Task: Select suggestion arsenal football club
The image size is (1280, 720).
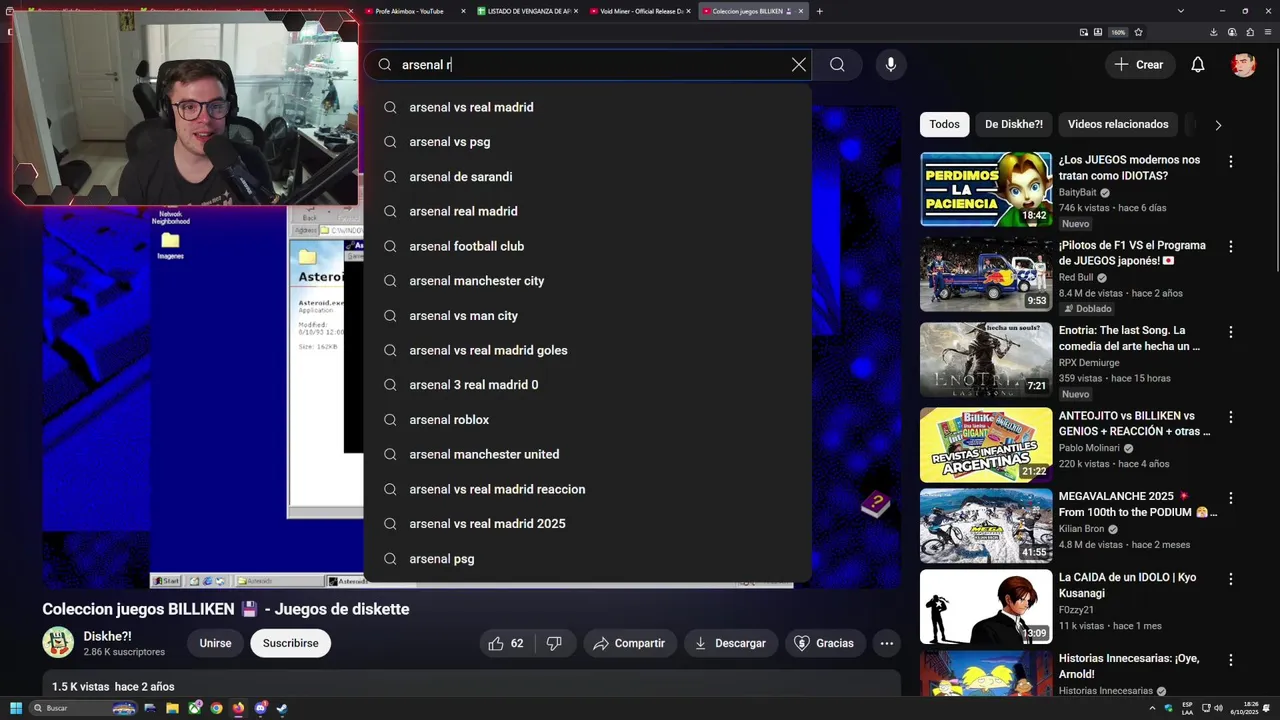Action: (587, 246)
